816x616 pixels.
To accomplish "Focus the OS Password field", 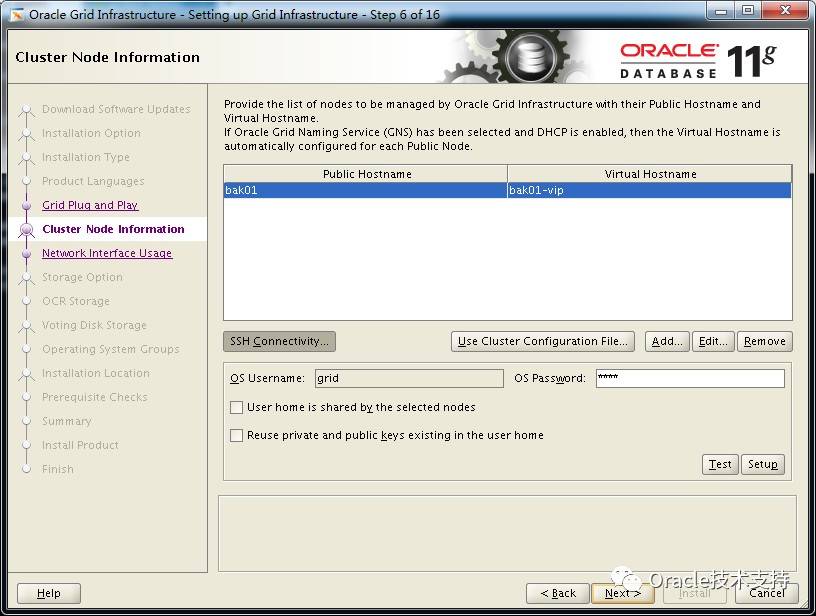I will point(690,378).
